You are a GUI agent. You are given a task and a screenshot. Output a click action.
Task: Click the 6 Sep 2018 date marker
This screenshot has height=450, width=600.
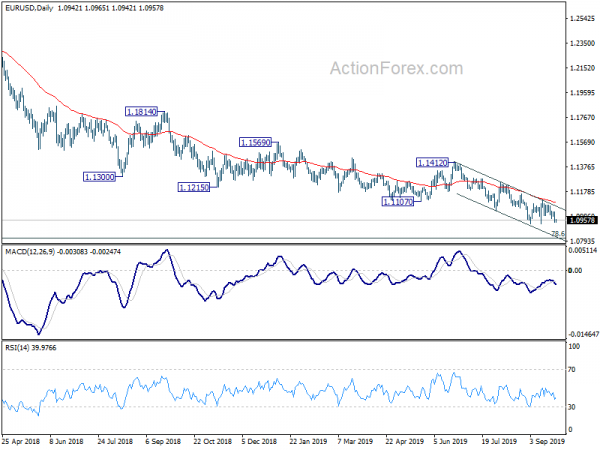[x=163, y=441]
